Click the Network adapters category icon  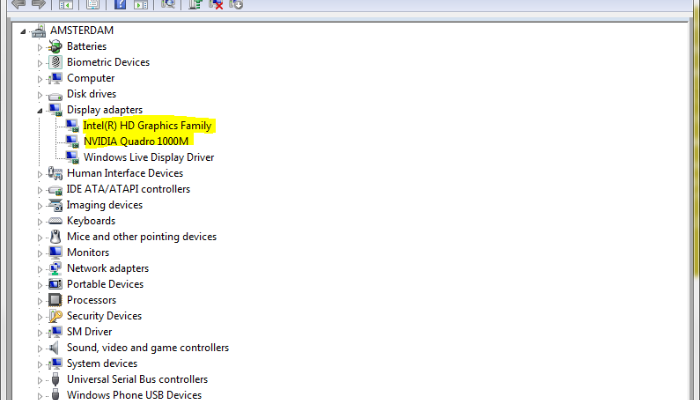click(x=56, y=268)
